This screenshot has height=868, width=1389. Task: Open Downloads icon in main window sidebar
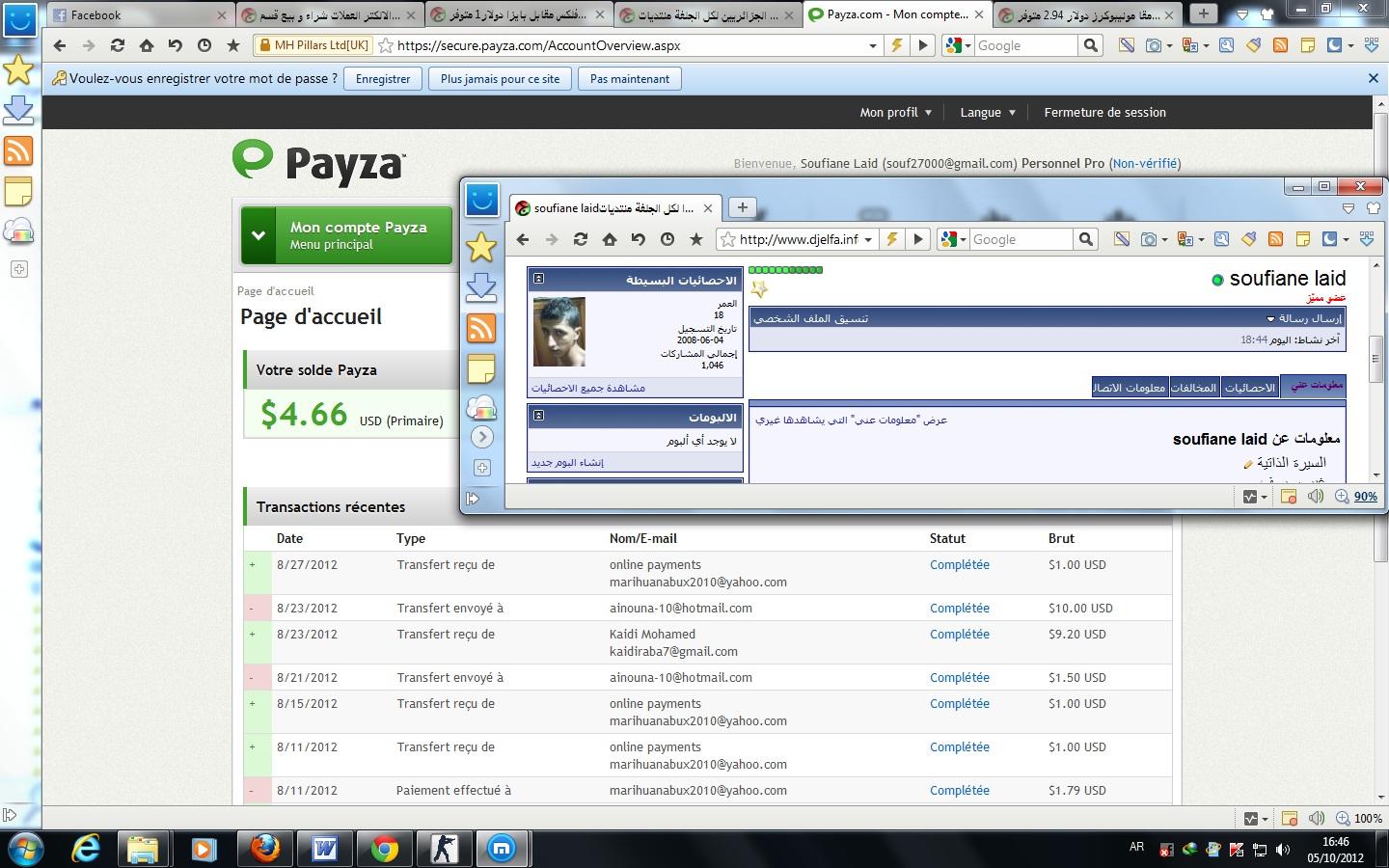[18, 110]
